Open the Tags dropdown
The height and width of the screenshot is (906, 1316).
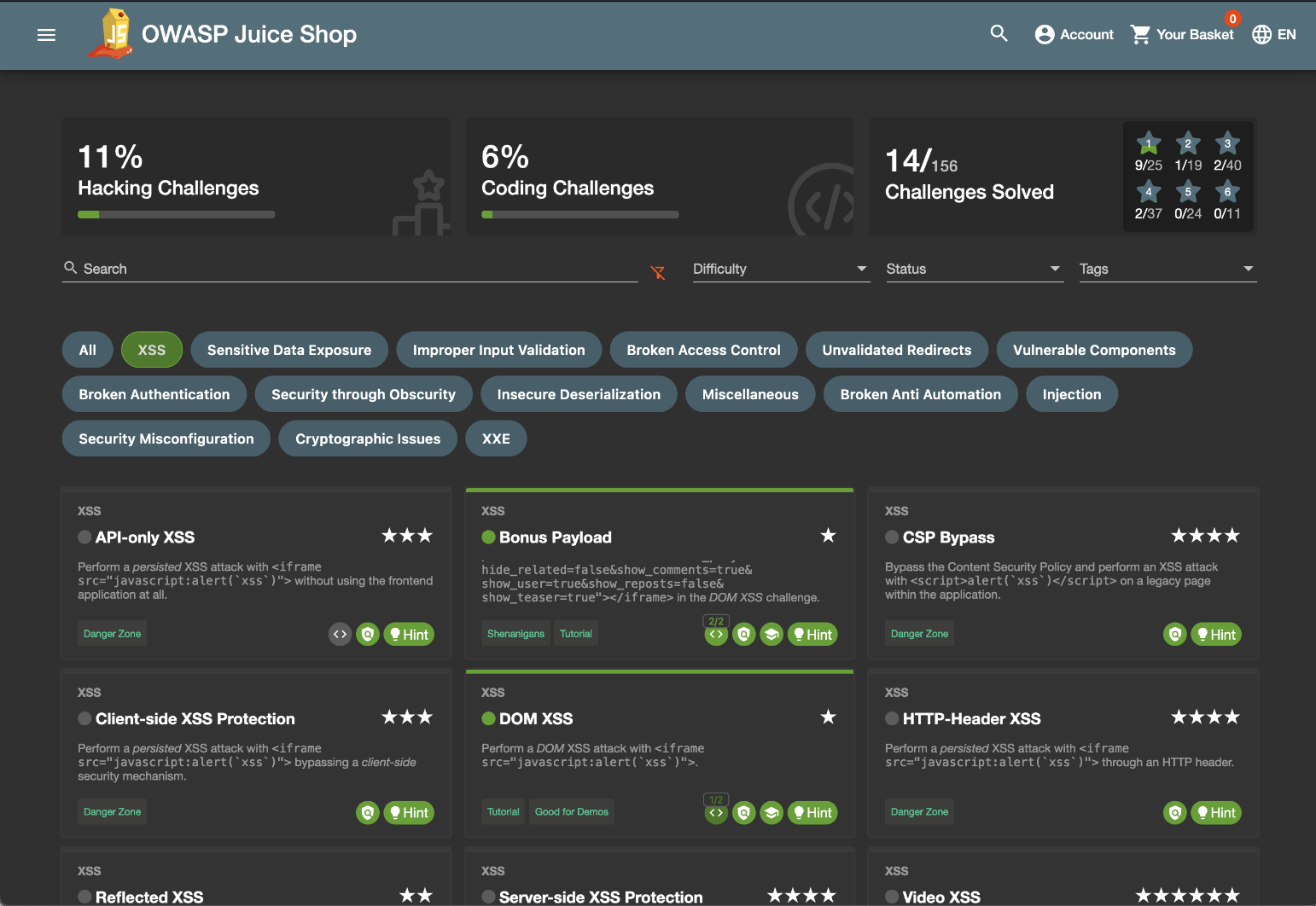point(1167,269)
